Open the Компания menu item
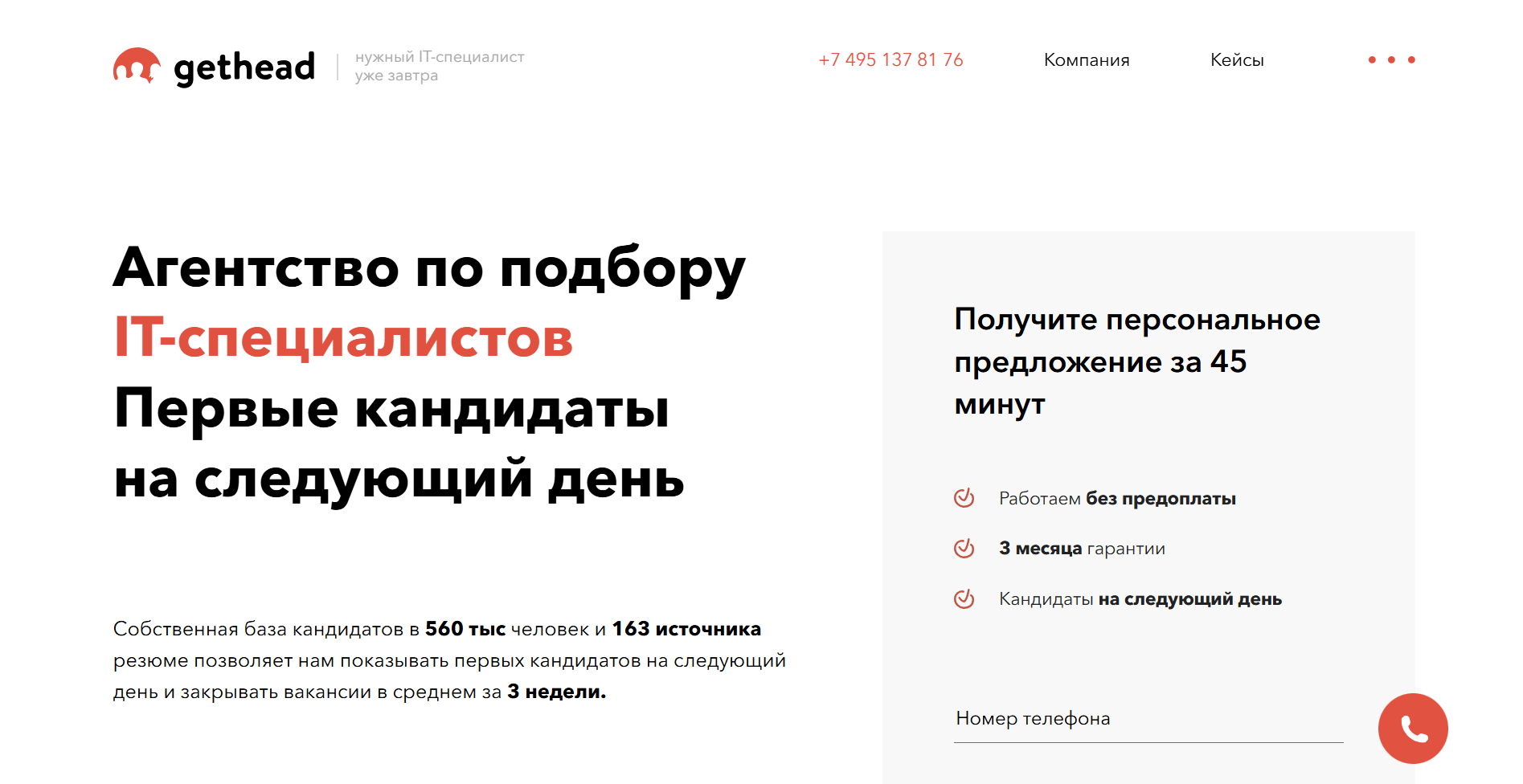 point(1087,60)
